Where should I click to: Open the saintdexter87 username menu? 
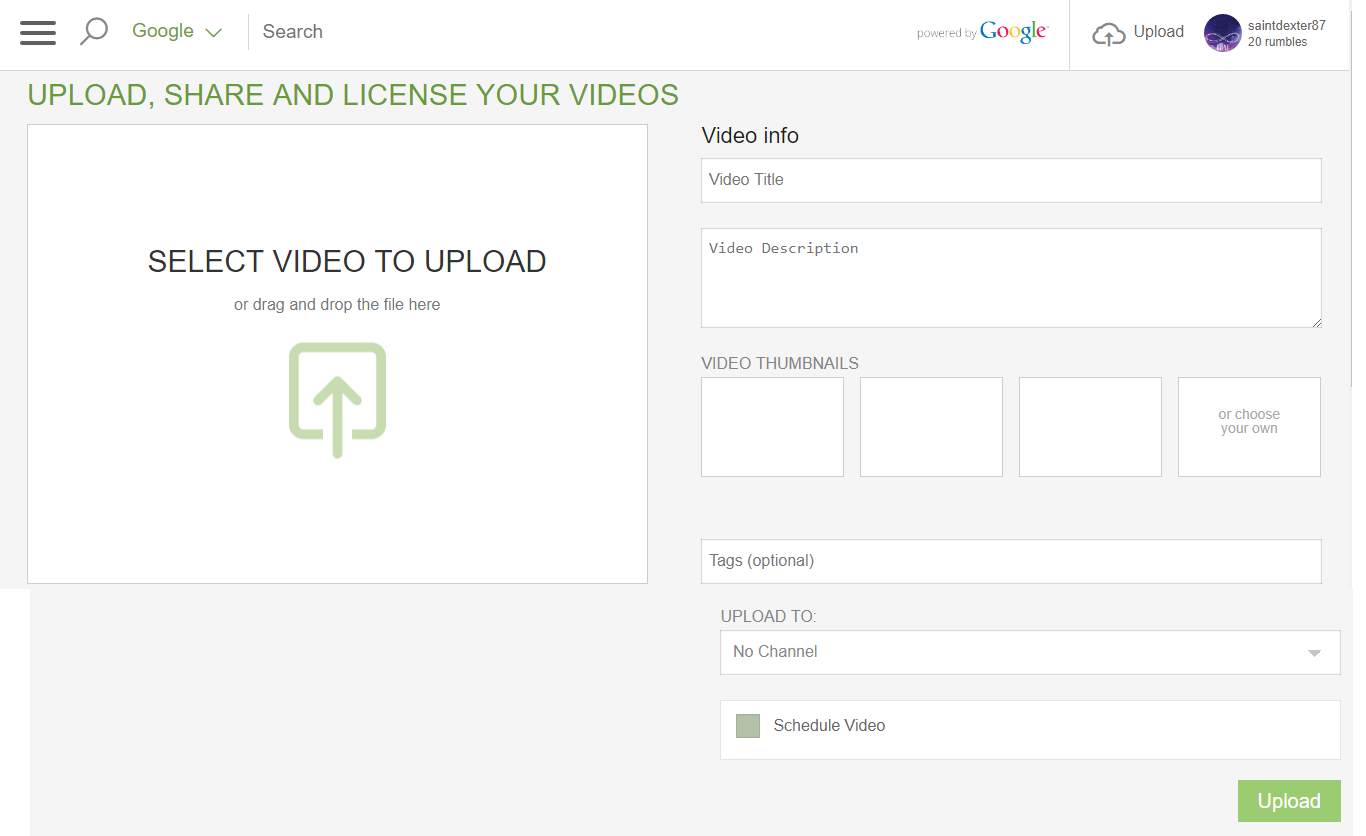click(1286, 26)
